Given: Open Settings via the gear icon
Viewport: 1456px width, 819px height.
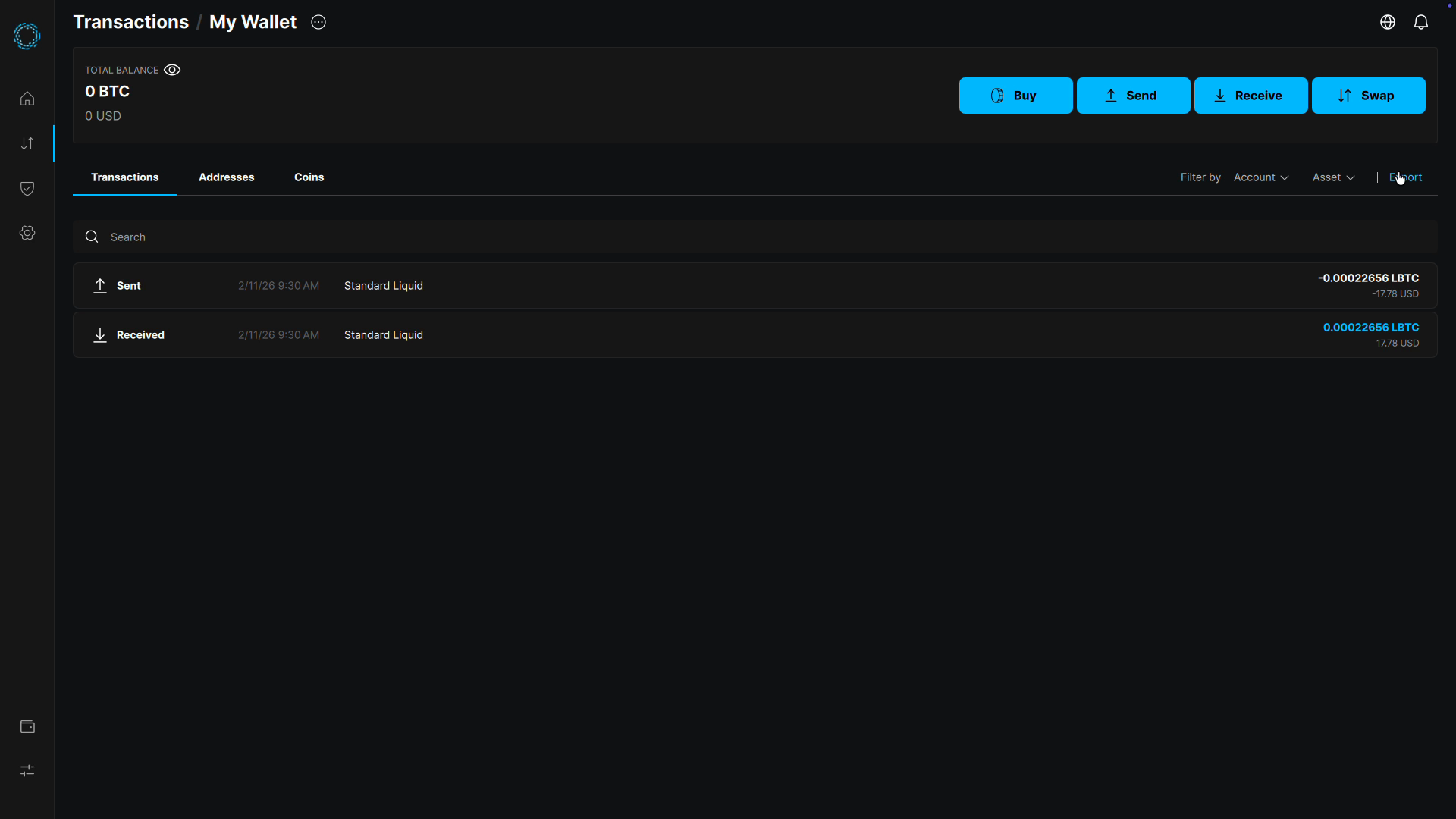Looking at the screenshot, I should 27,233.
